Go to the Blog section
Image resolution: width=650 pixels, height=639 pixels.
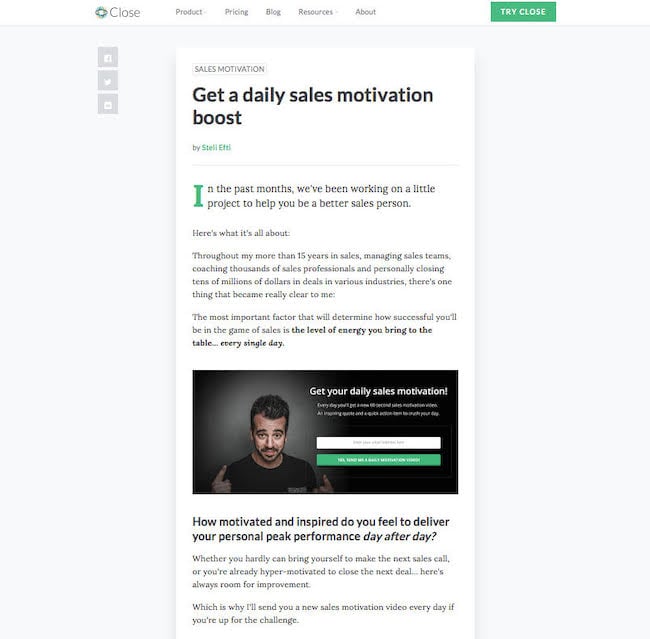point(273,12)
